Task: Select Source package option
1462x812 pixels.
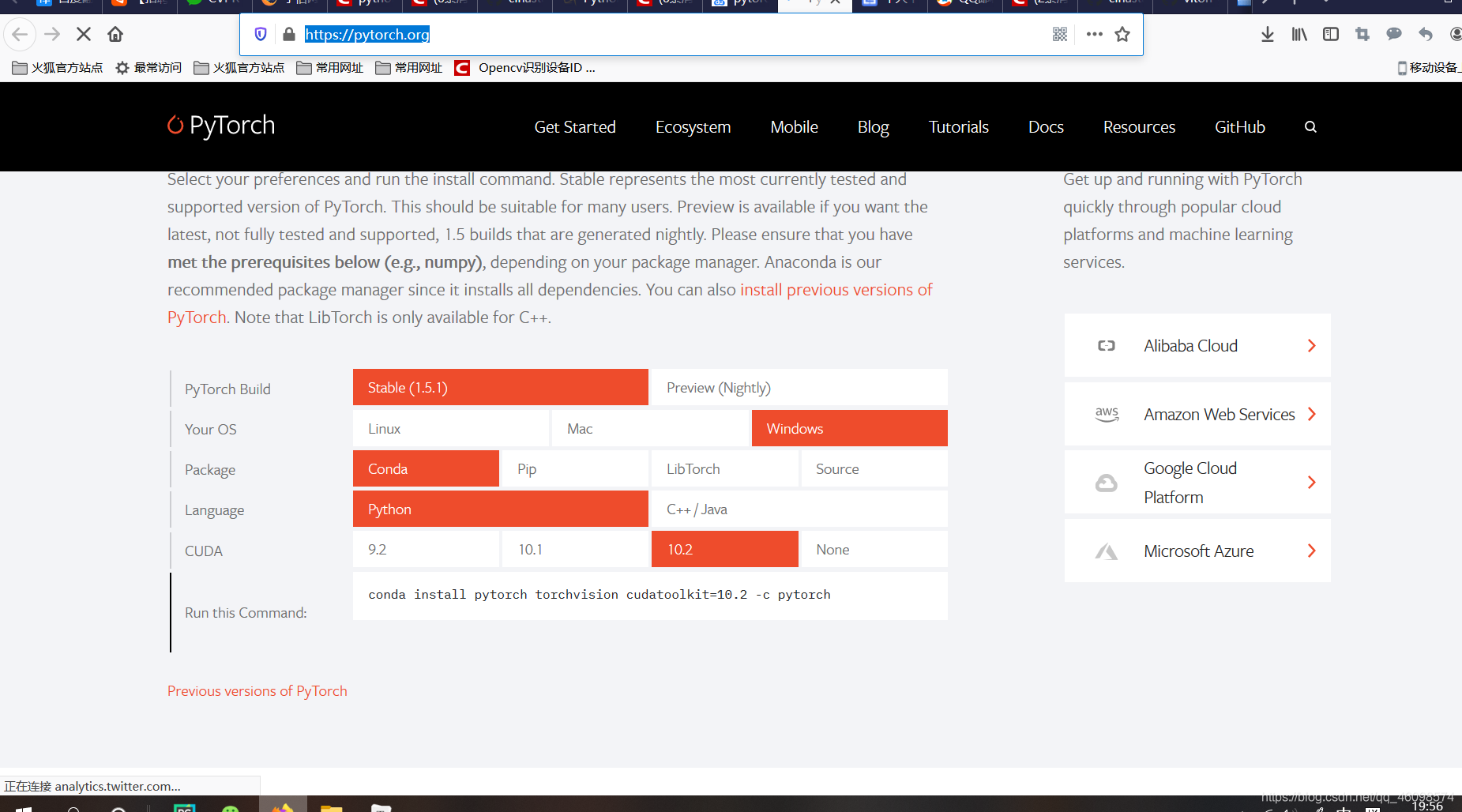Action: pyautogui.click(x=874, y=469)
